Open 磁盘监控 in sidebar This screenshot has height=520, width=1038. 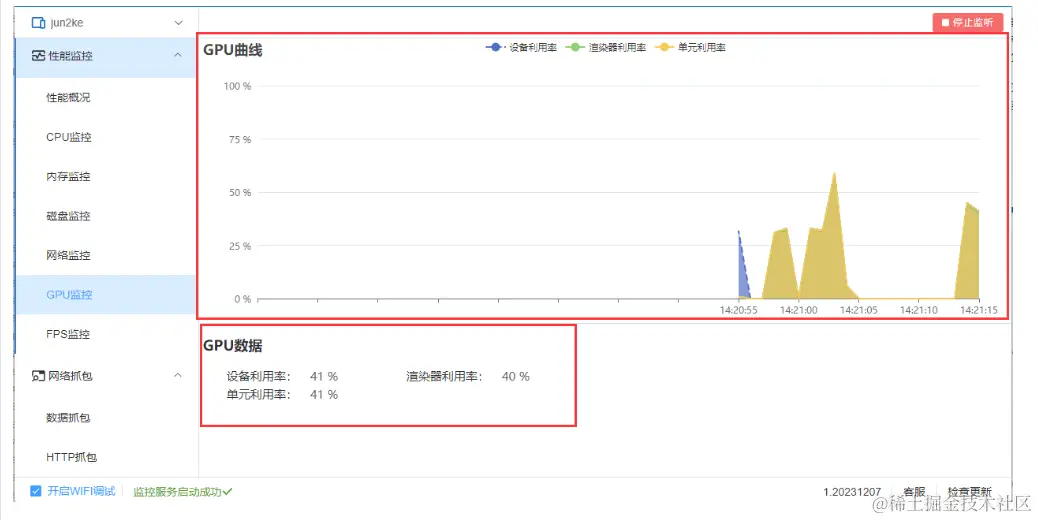coord(68,216)
